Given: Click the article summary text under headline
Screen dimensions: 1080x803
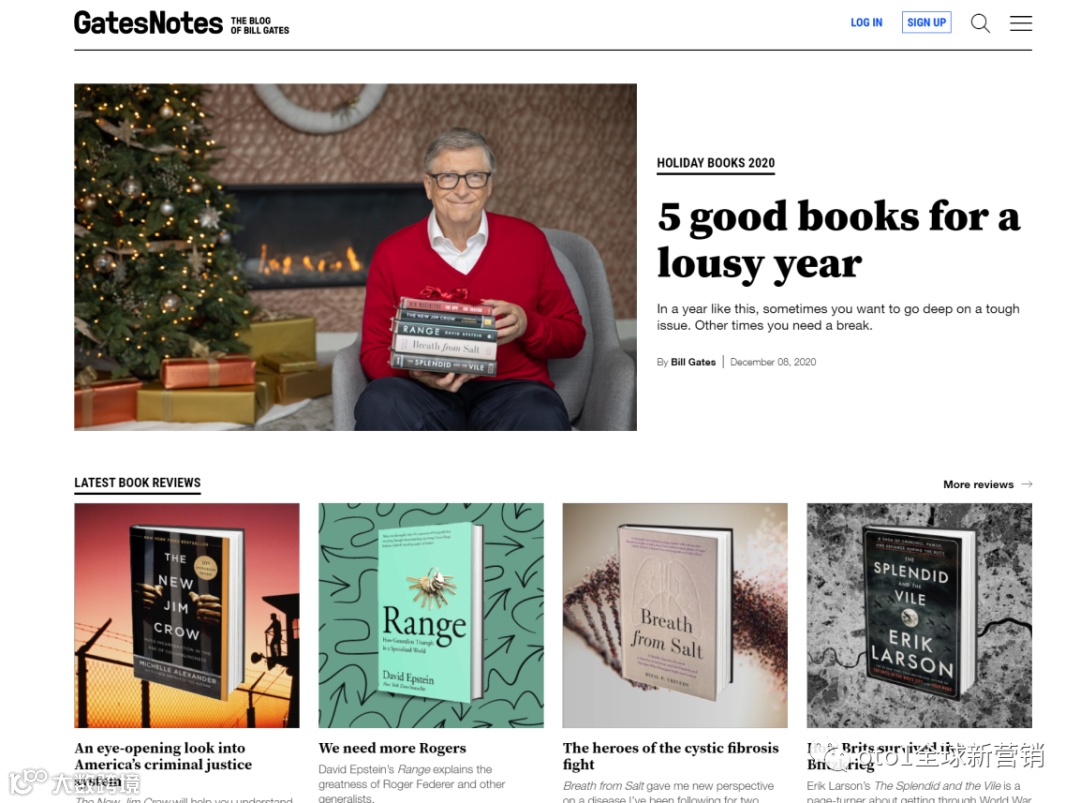Looking at the screenshot, I should click(838, 317).
